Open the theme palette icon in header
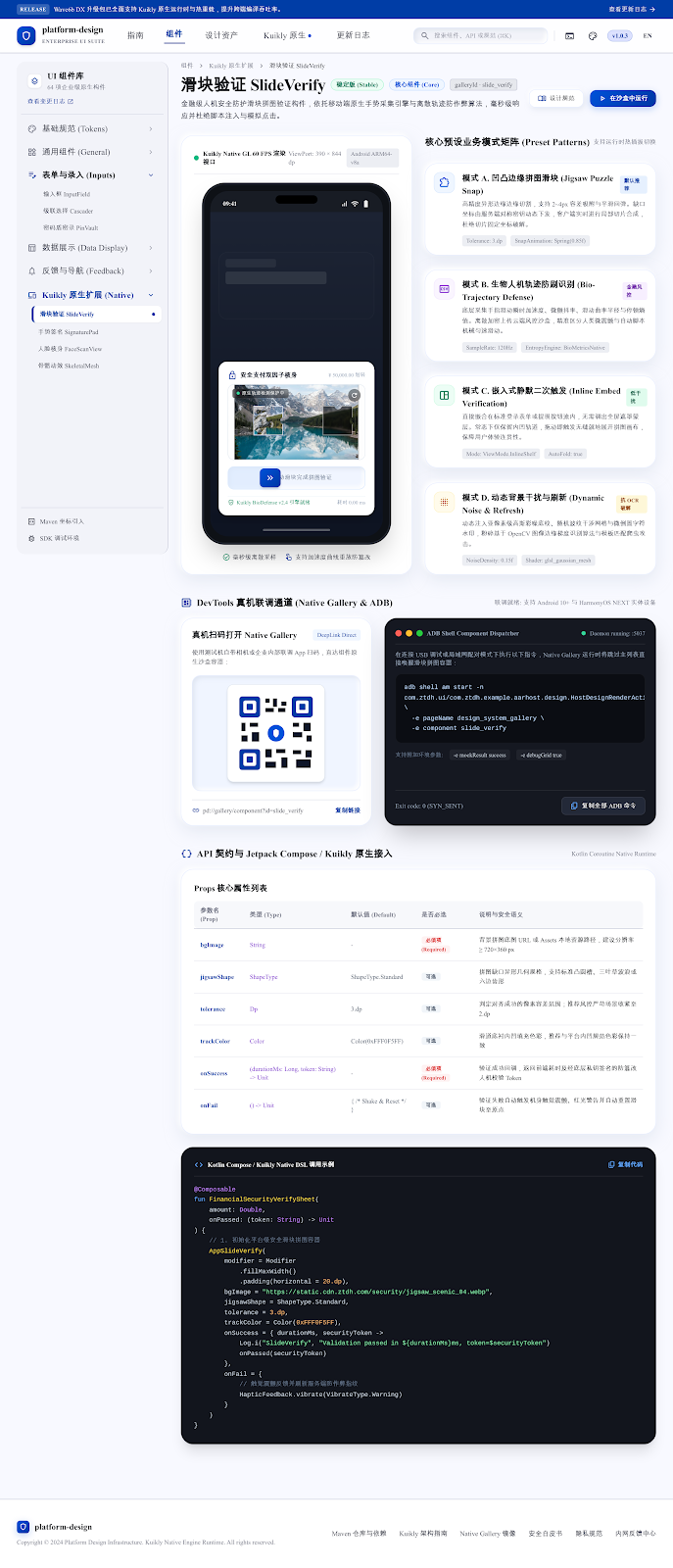This screenshot has width=673, height=1568. click(593, 35)
